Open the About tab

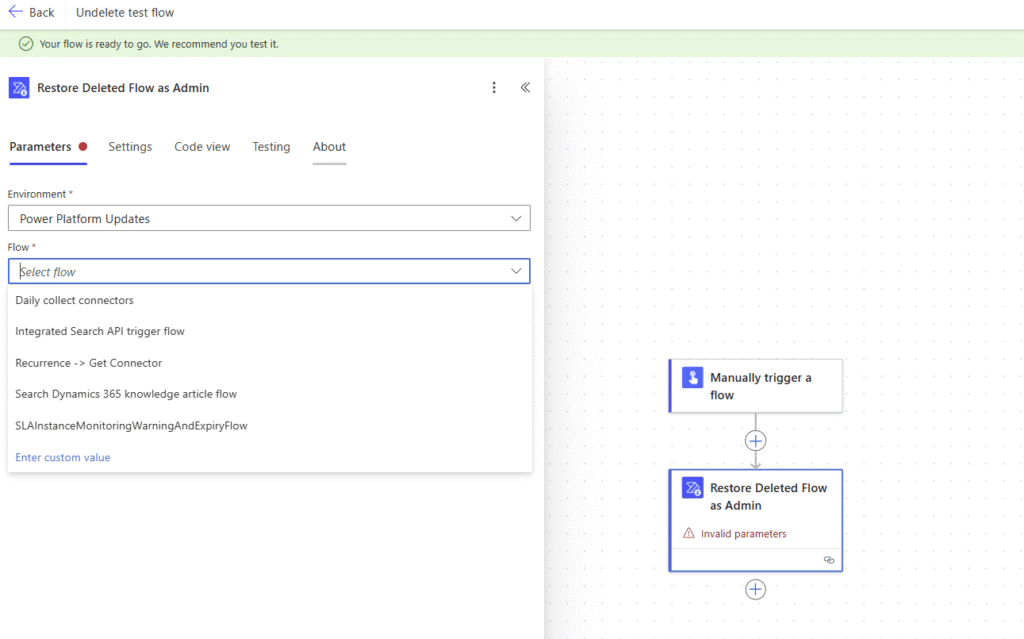(329, 146)
